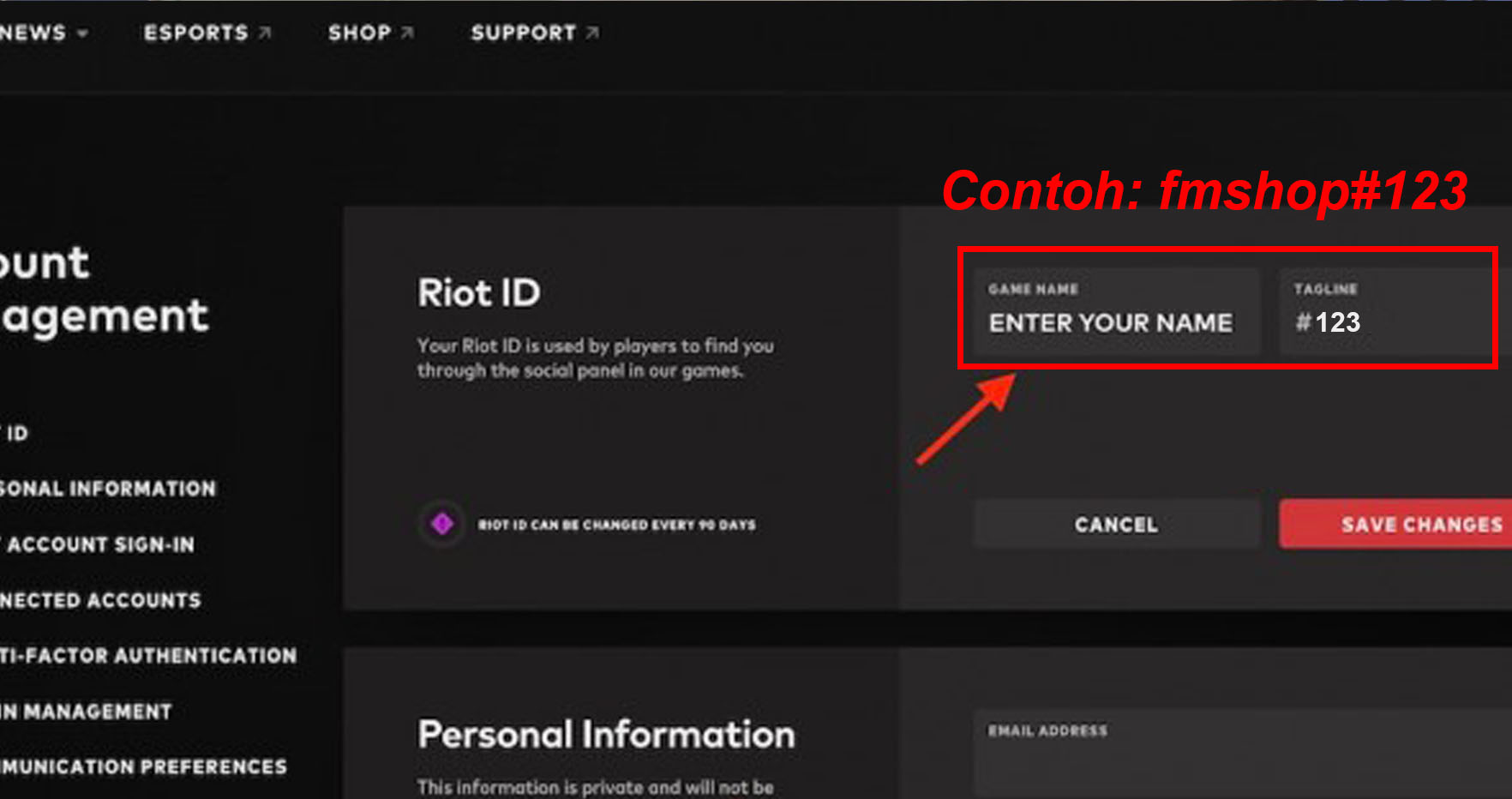Click the purple diamond Riot ID icon
Viewport: 1512px width, 799px height.
tap(442, 523)
